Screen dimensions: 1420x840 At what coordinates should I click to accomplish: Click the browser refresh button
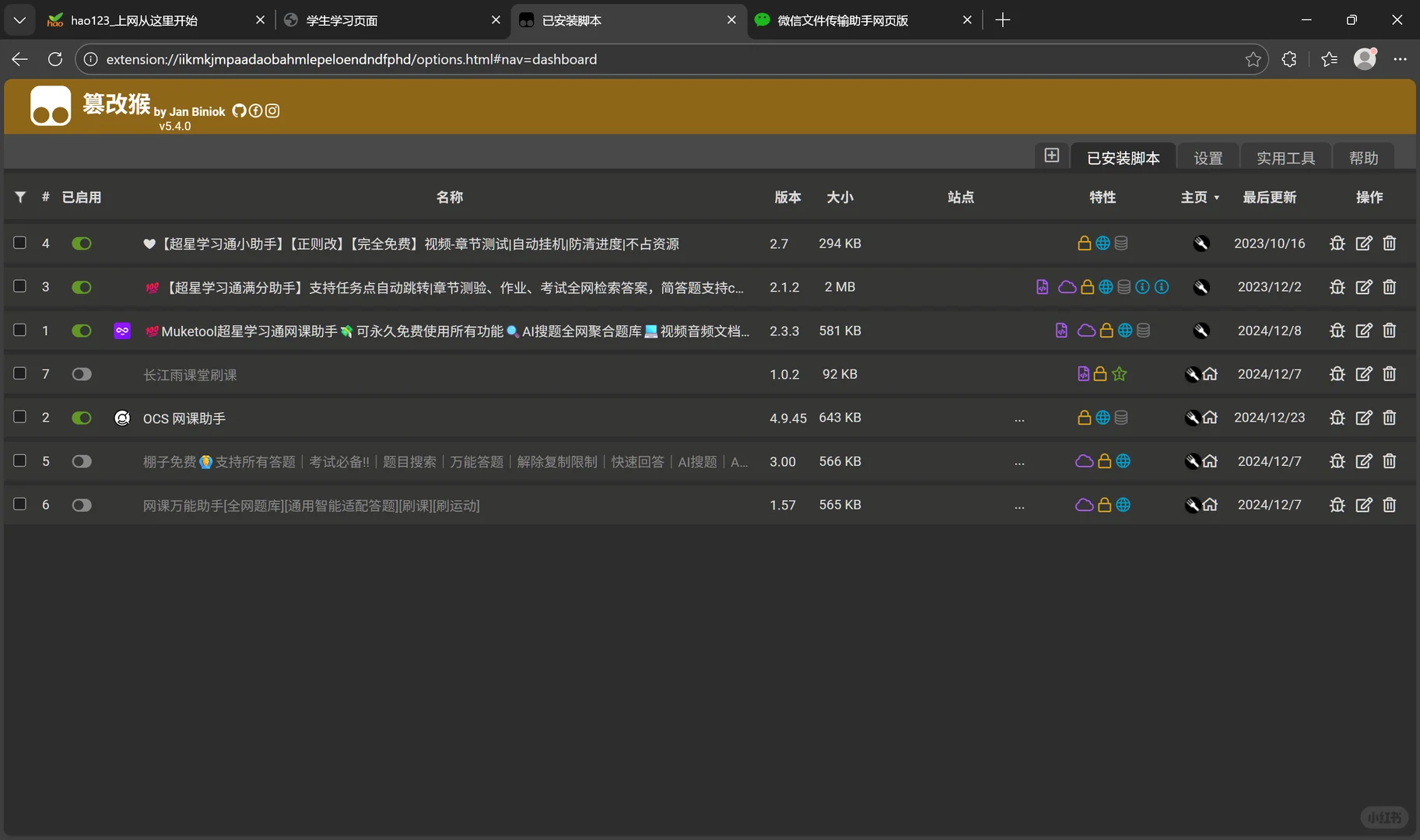[x=54, y=58]
